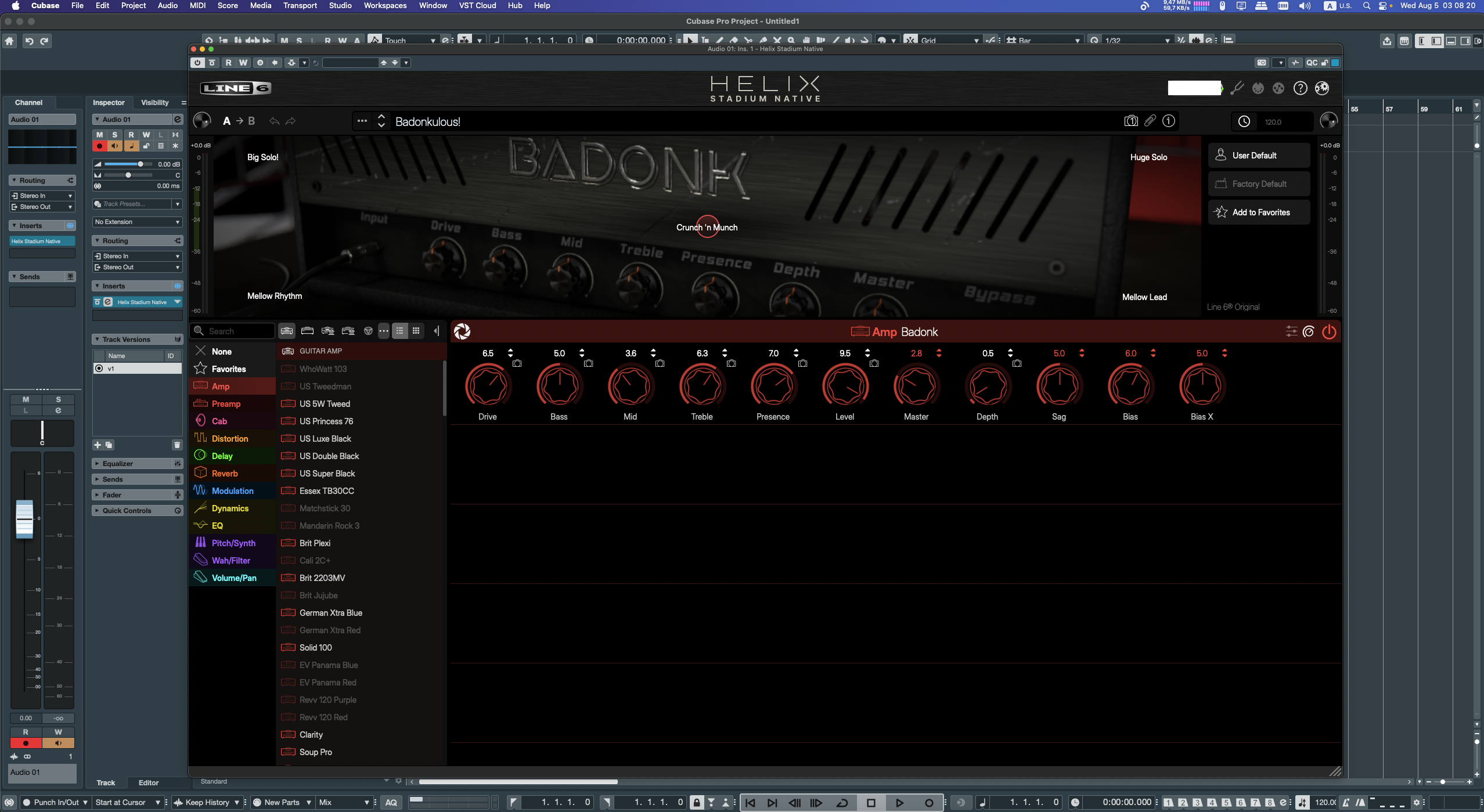Viewport: 1484px width, 812px height.
Task: Click the Master knob in Amp Badonk
Action: [916, 386]
